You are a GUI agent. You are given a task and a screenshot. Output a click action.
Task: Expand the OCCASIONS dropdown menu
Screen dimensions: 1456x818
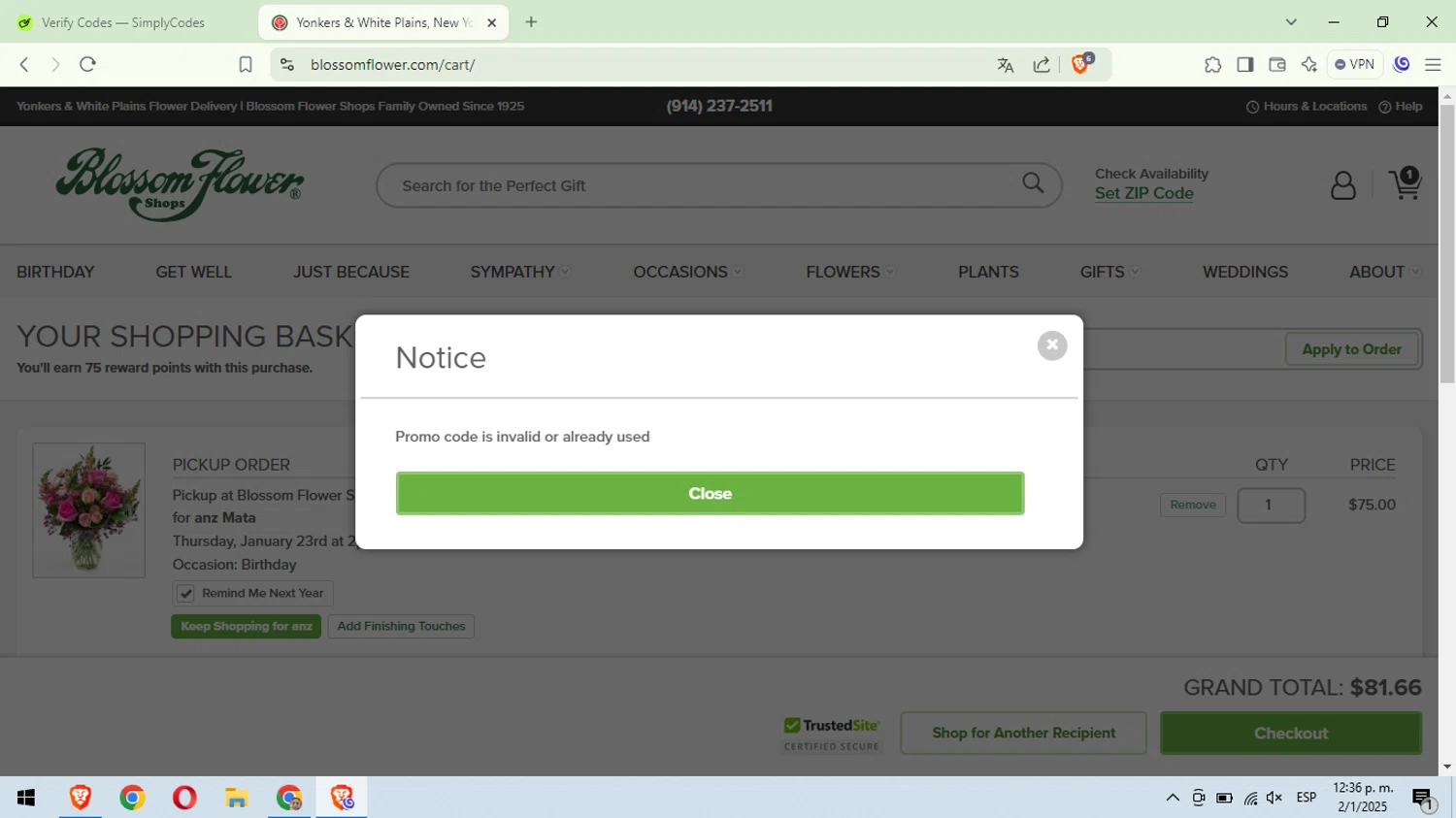pos(687,272)
